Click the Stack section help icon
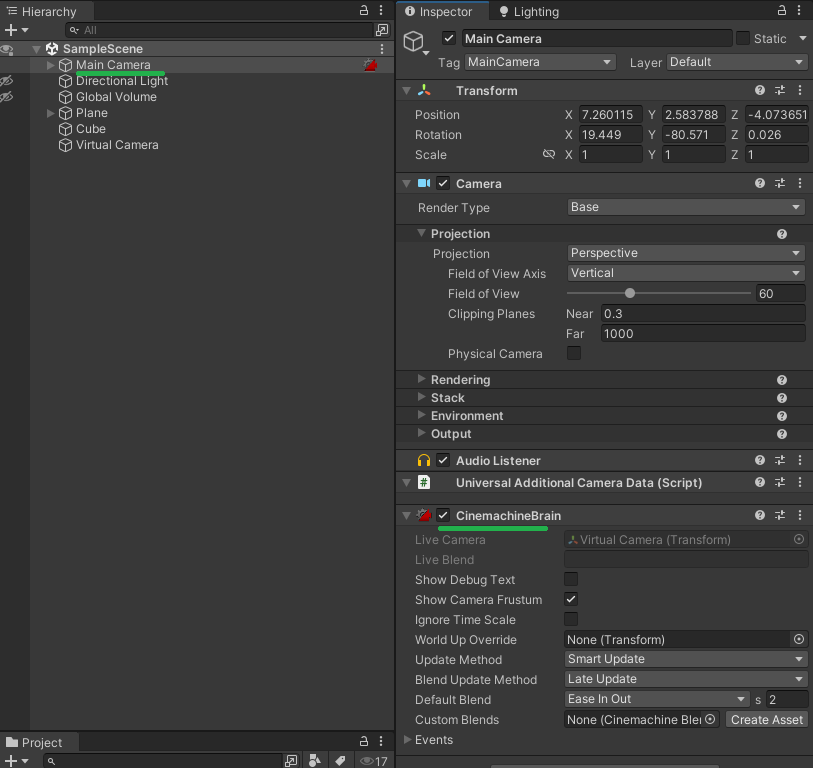The height and width of the screenshot is (768, 813). click(x=782, y=398)
